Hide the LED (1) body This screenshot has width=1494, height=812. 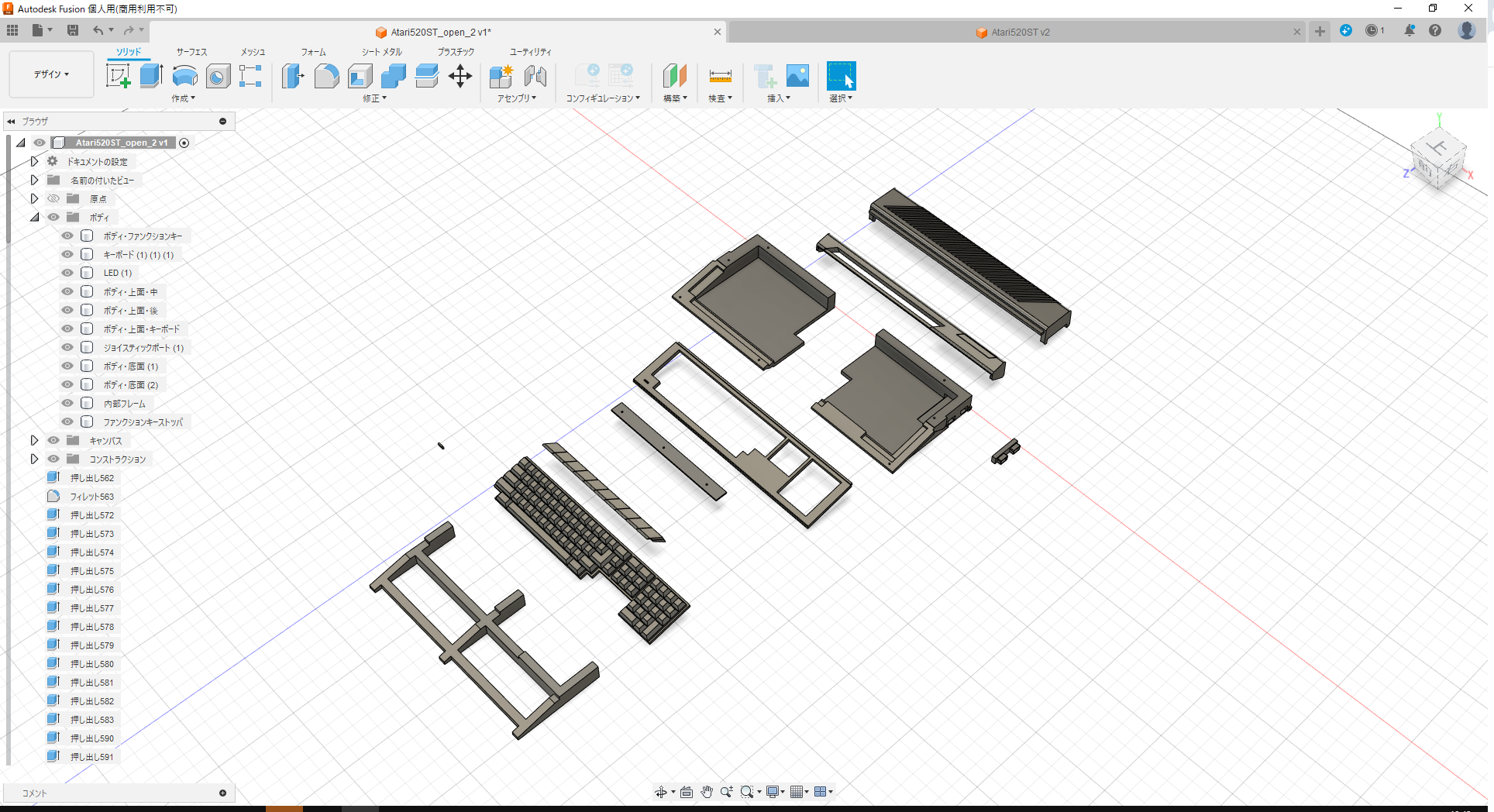pos(67,272)
